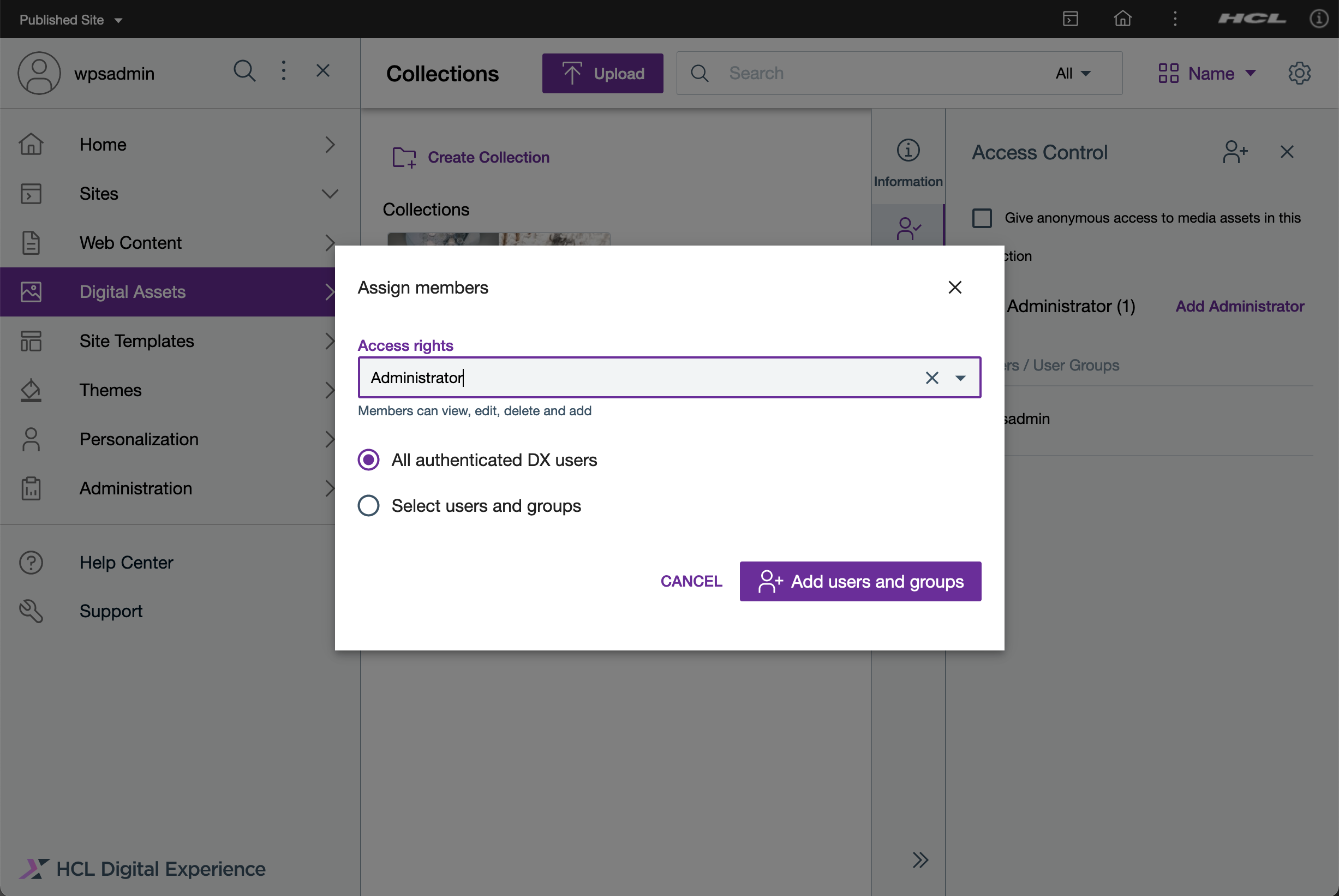The image size is (1339, 896).
Task: Enable anonymous access to media assets checkbox
Action: coord(982,218)
